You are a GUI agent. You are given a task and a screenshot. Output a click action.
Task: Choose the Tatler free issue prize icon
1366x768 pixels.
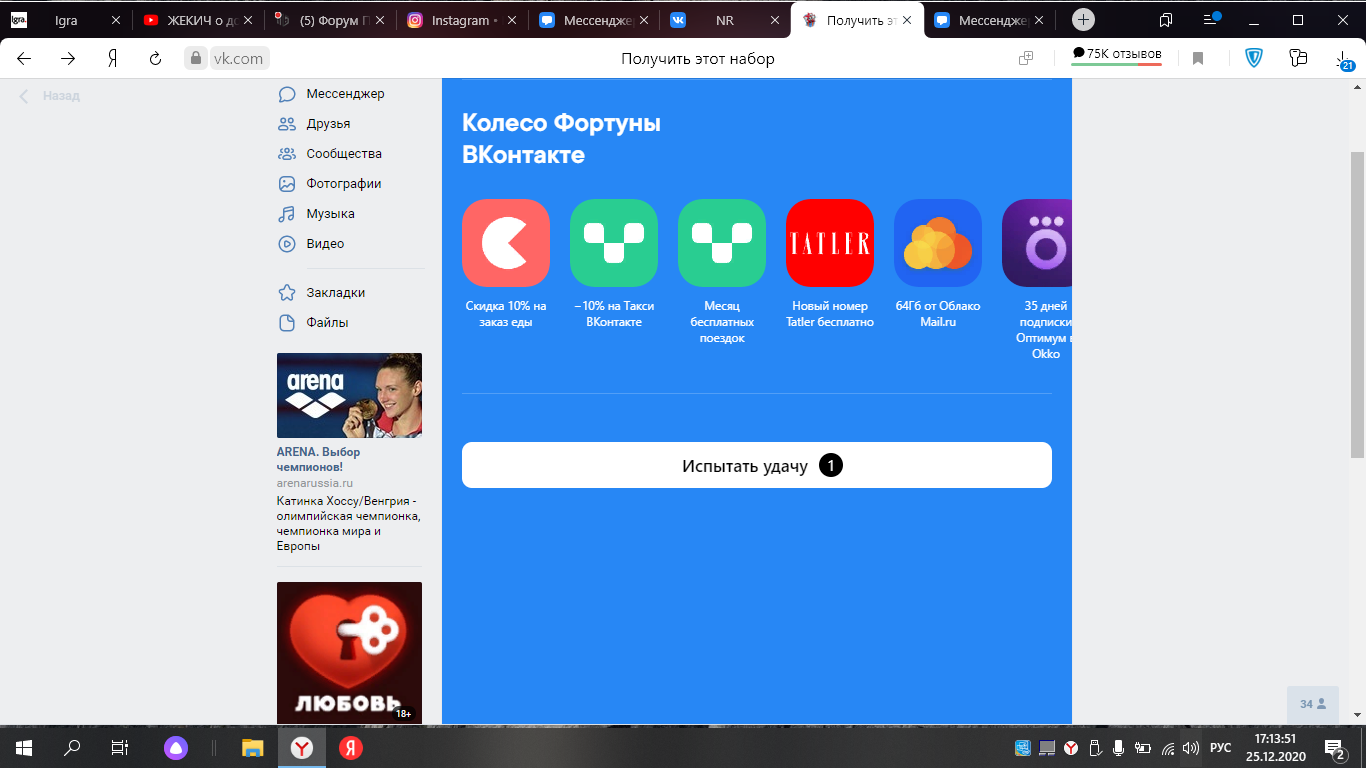pyautogui.click(x=830, y=243)
